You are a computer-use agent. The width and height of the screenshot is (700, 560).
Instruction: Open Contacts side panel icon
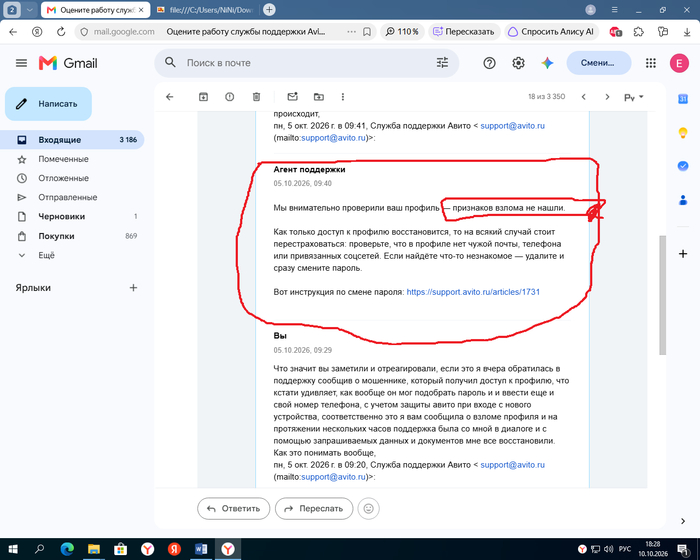pos(683,200)
